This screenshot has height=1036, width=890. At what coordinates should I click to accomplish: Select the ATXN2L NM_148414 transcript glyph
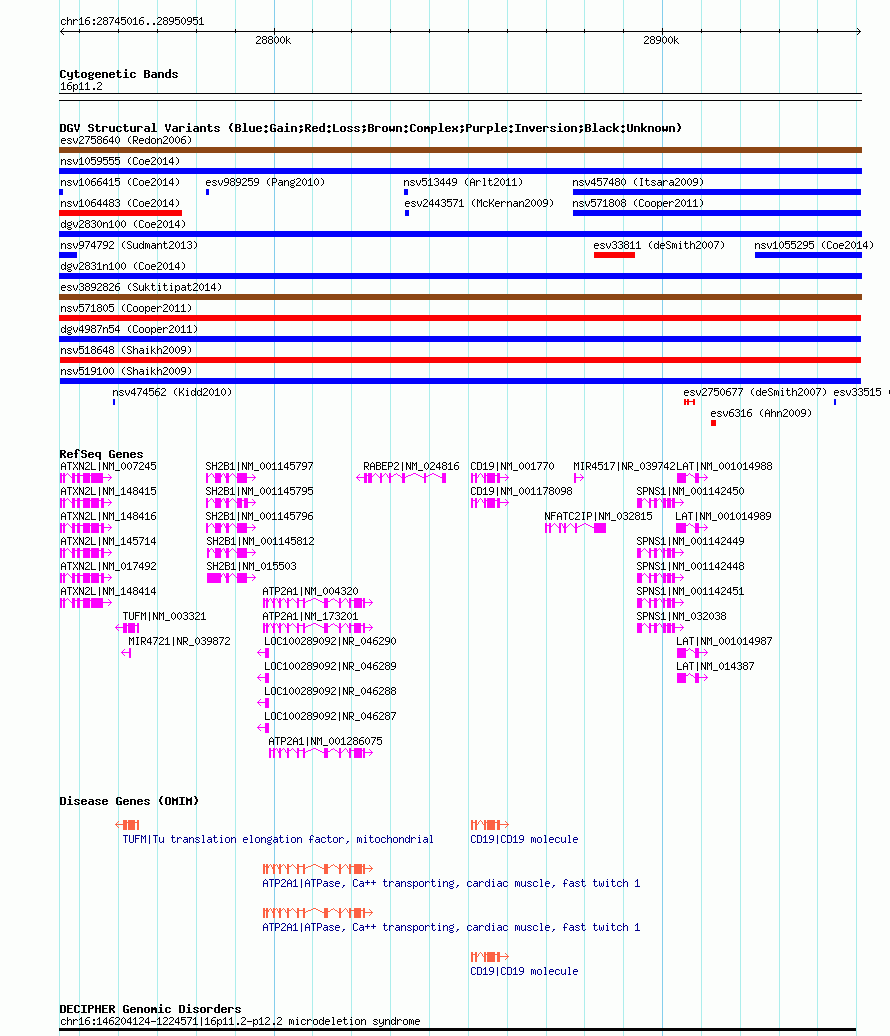tap(86, 603)
